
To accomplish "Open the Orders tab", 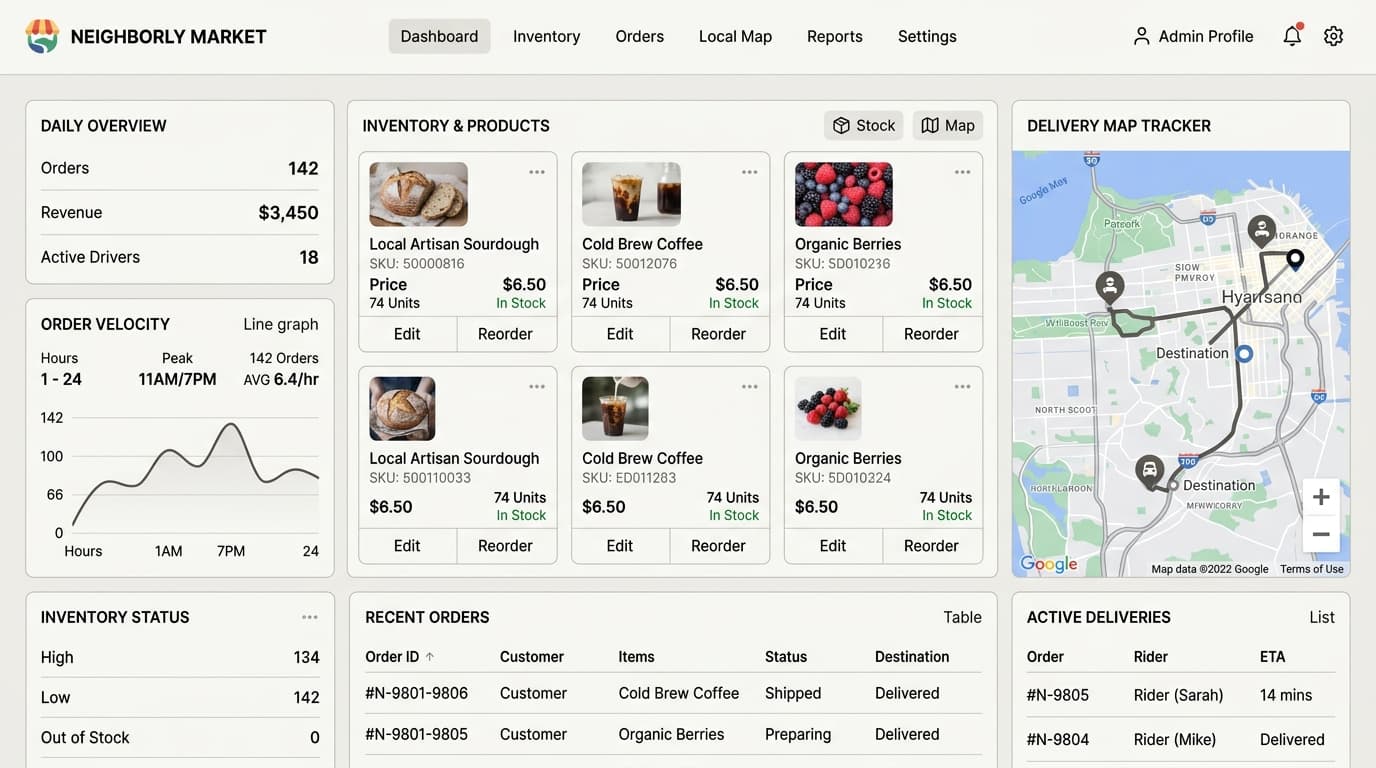I will pyautogui.click(x=639, y=36).
